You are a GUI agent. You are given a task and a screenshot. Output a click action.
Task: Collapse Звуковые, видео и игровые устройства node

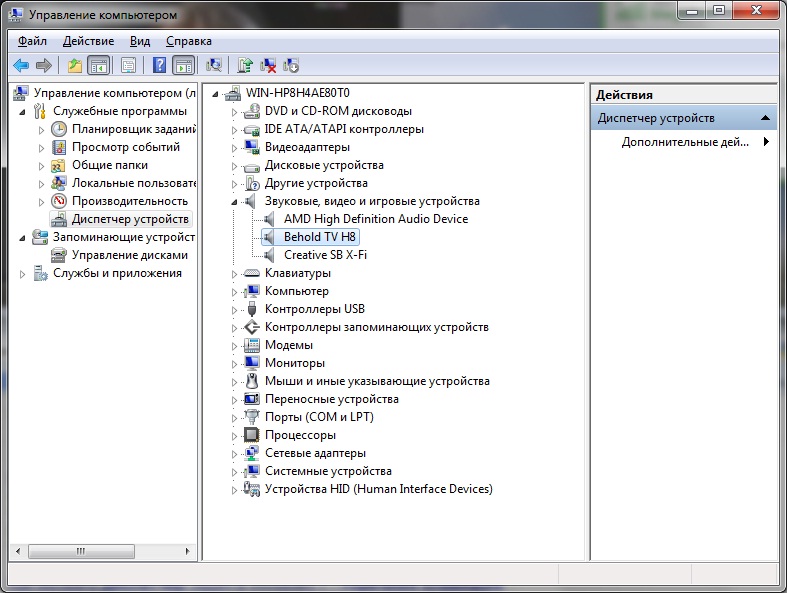coord(236,202)
